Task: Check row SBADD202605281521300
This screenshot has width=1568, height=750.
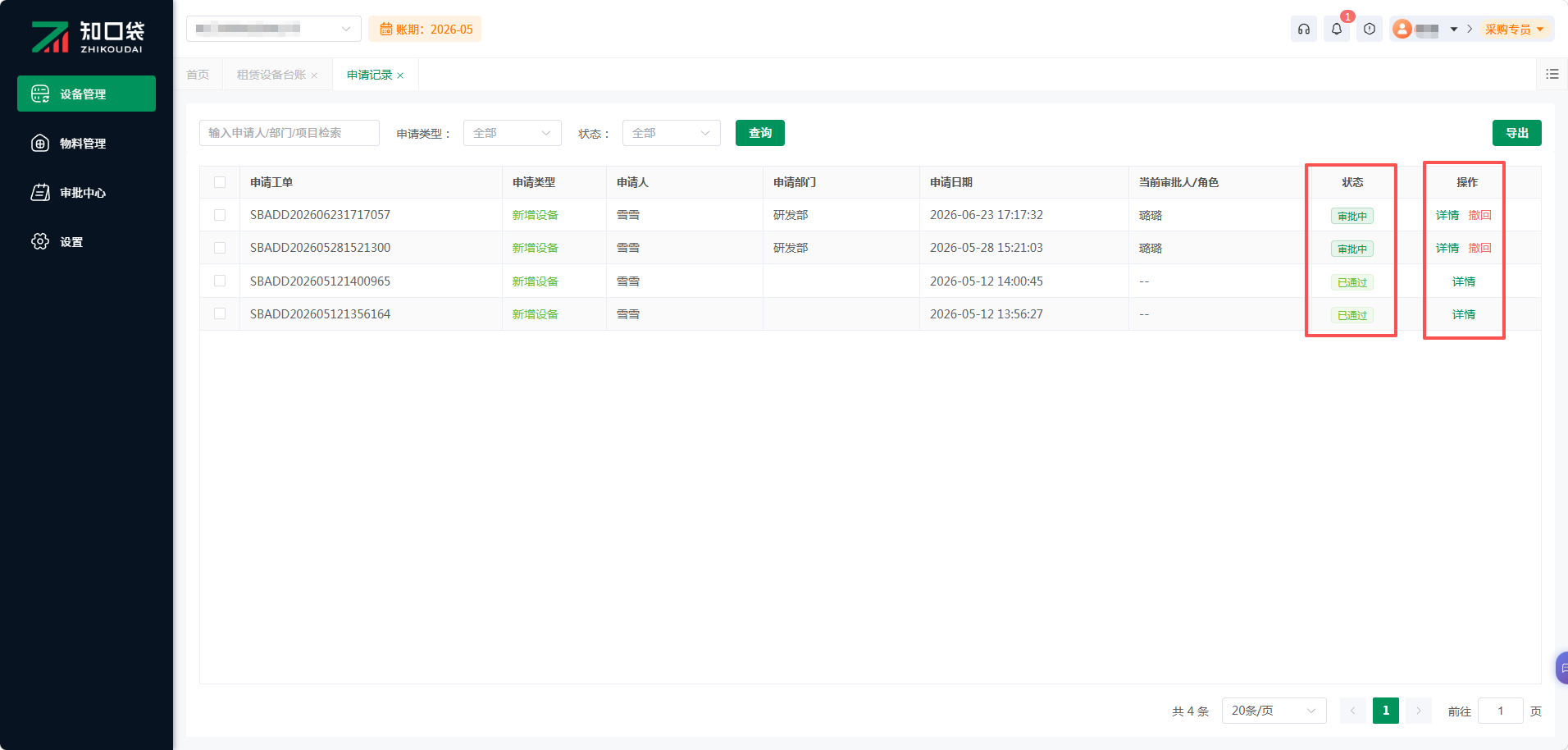Action: 220,248
